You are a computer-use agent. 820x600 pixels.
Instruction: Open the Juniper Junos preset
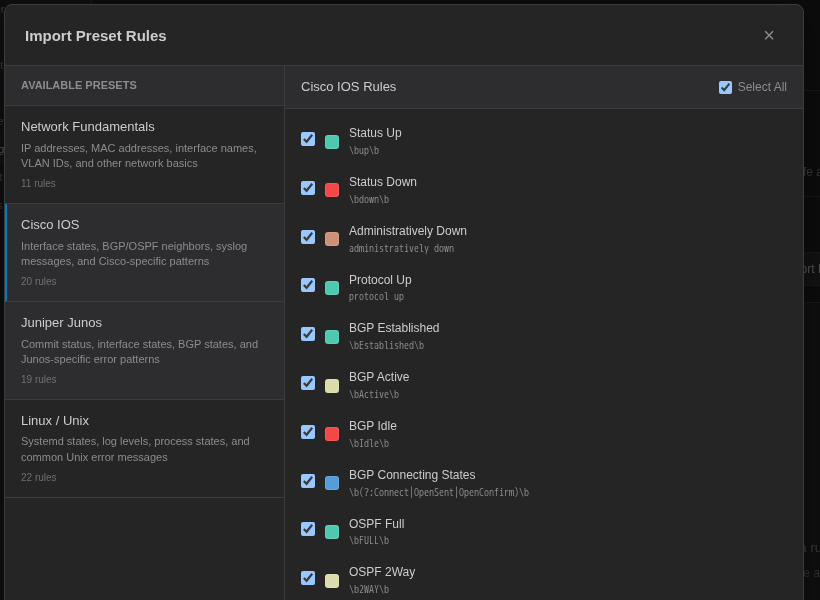click(x=144, y=350)
